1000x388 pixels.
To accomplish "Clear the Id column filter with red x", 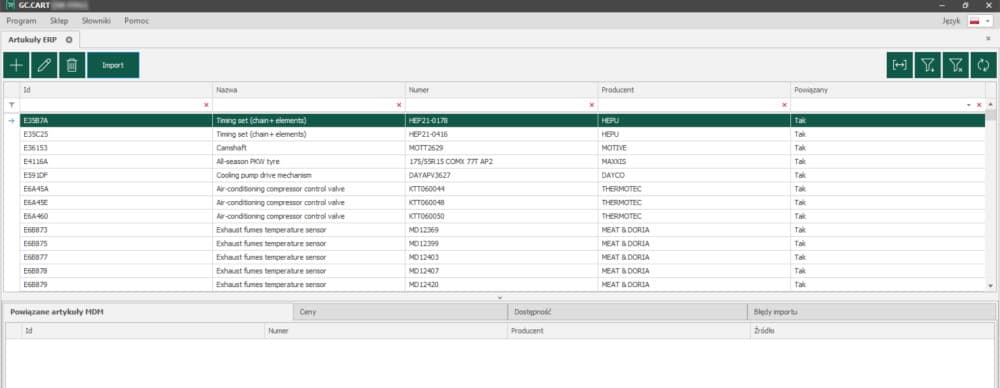I will pos(206,105).
